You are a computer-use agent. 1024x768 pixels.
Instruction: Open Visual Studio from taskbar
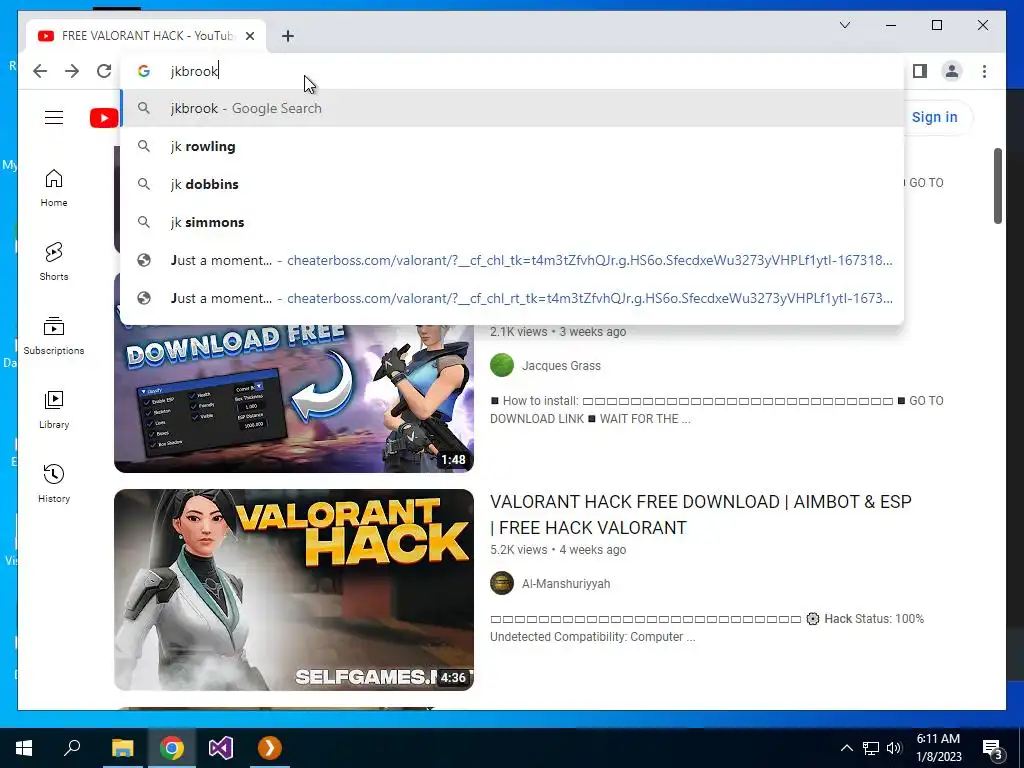point(221,748)
